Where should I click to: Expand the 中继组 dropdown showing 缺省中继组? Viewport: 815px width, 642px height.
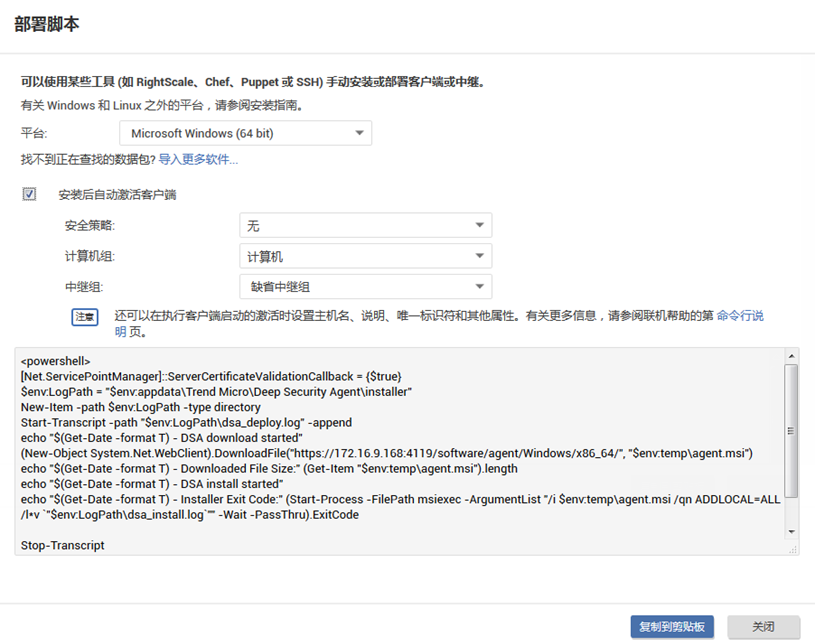(365, 287)
